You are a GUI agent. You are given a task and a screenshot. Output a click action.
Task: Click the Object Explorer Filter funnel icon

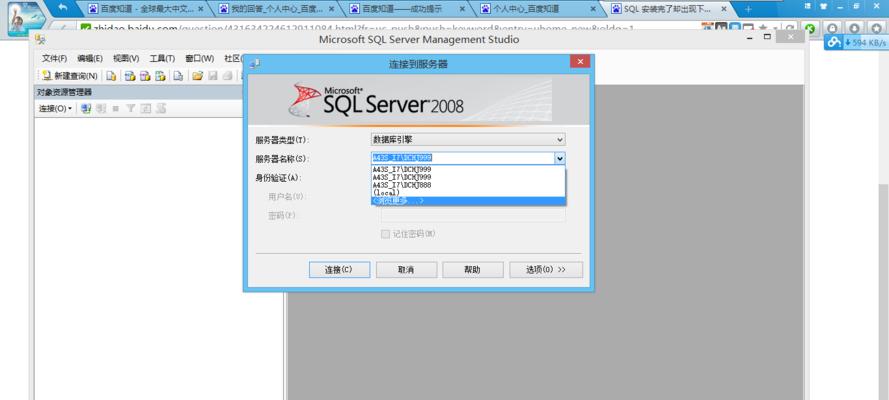pos(130,108)
